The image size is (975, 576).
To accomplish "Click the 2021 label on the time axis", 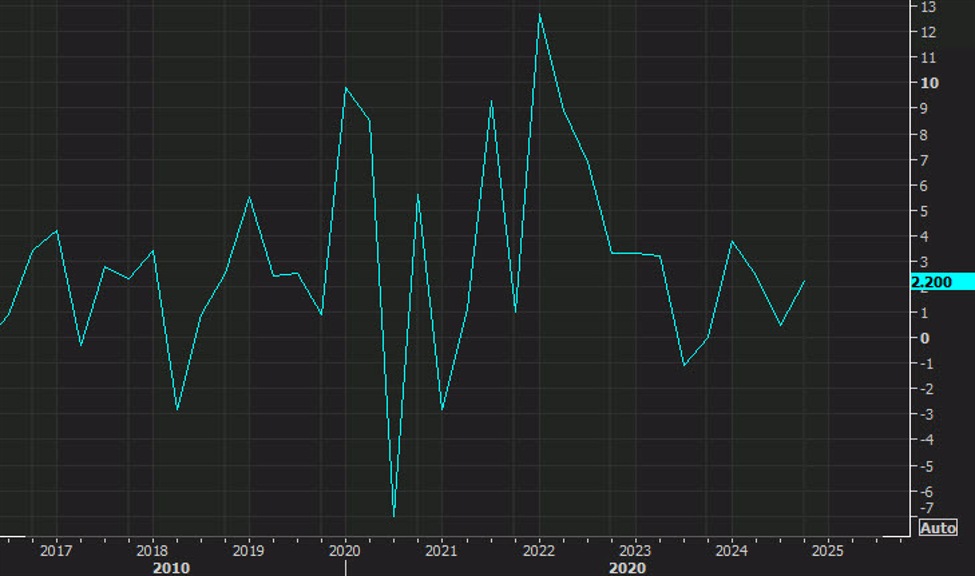I will [443, 549].
